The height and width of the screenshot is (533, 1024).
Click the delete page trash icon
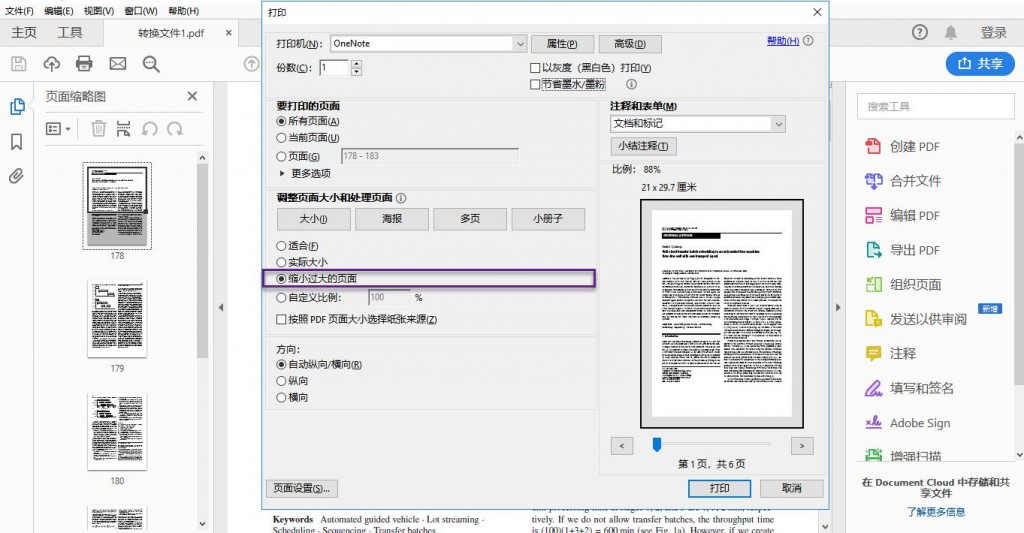pos(98,129)
